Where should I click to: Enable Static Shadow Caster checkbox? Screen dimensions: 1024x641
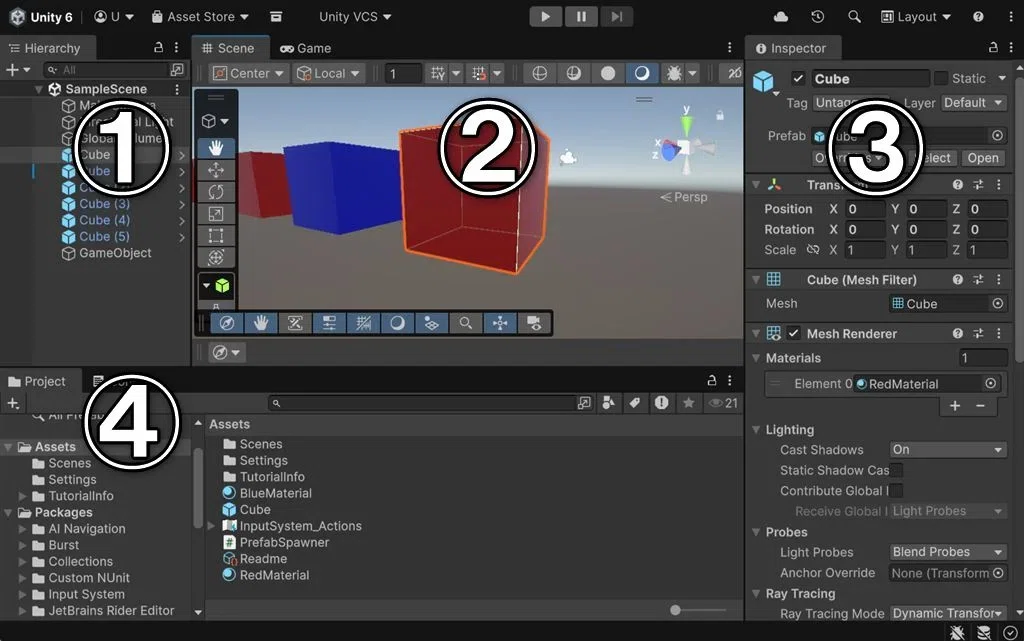click(897, 470)
